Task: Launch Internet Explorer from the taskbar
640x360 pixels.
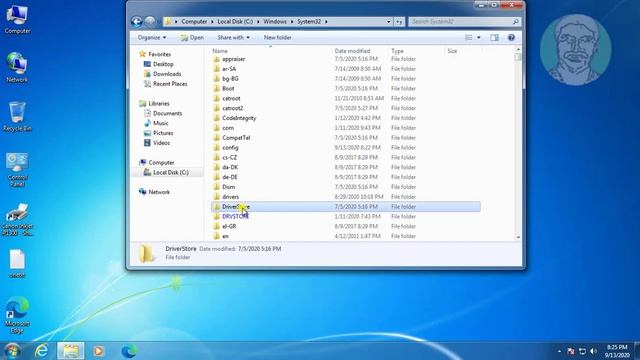Action: (41, 351)
